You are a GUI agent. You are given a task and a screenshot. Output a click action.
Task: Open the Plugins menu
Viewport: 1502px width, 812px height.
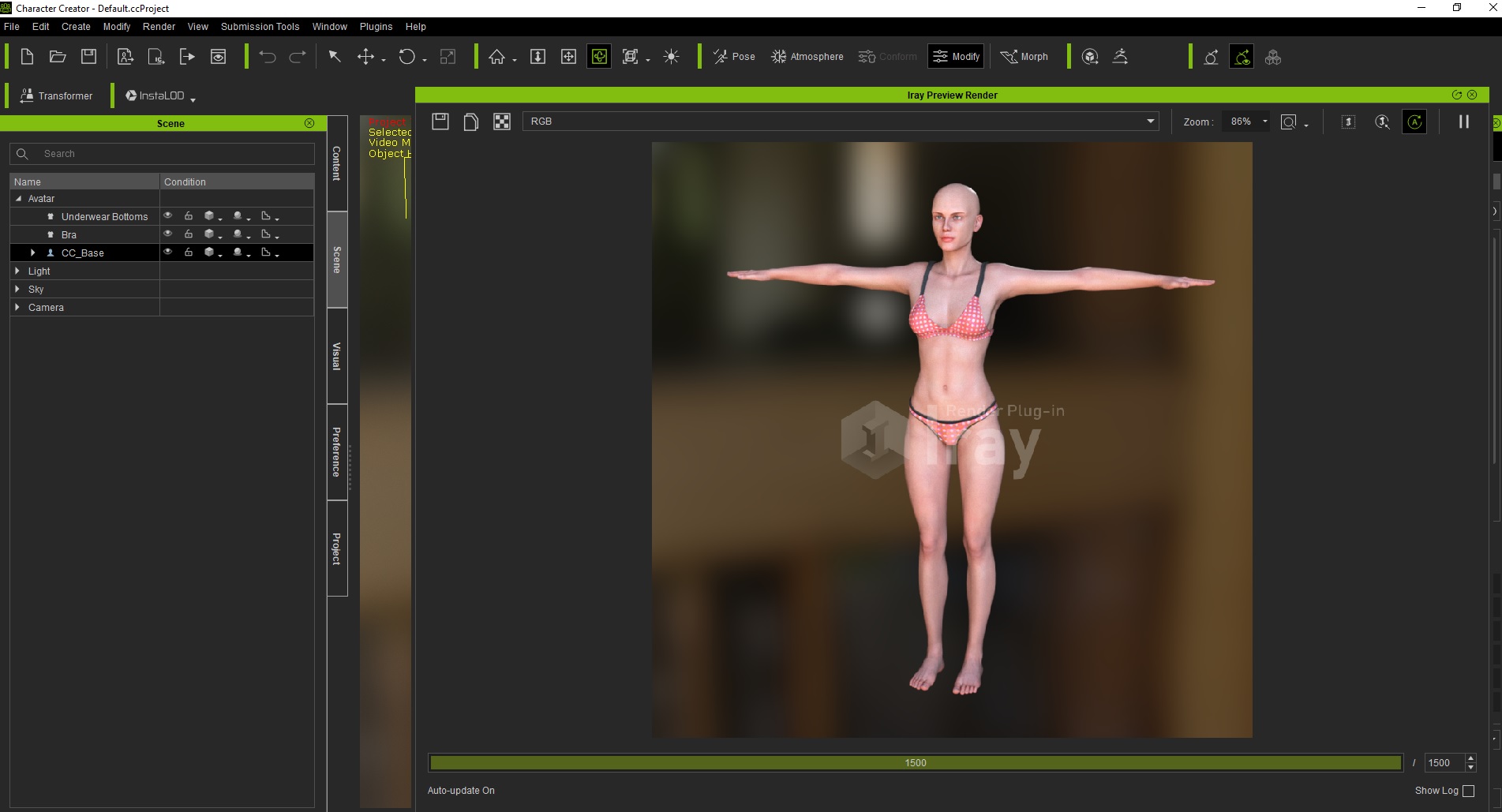pos(376,27)
